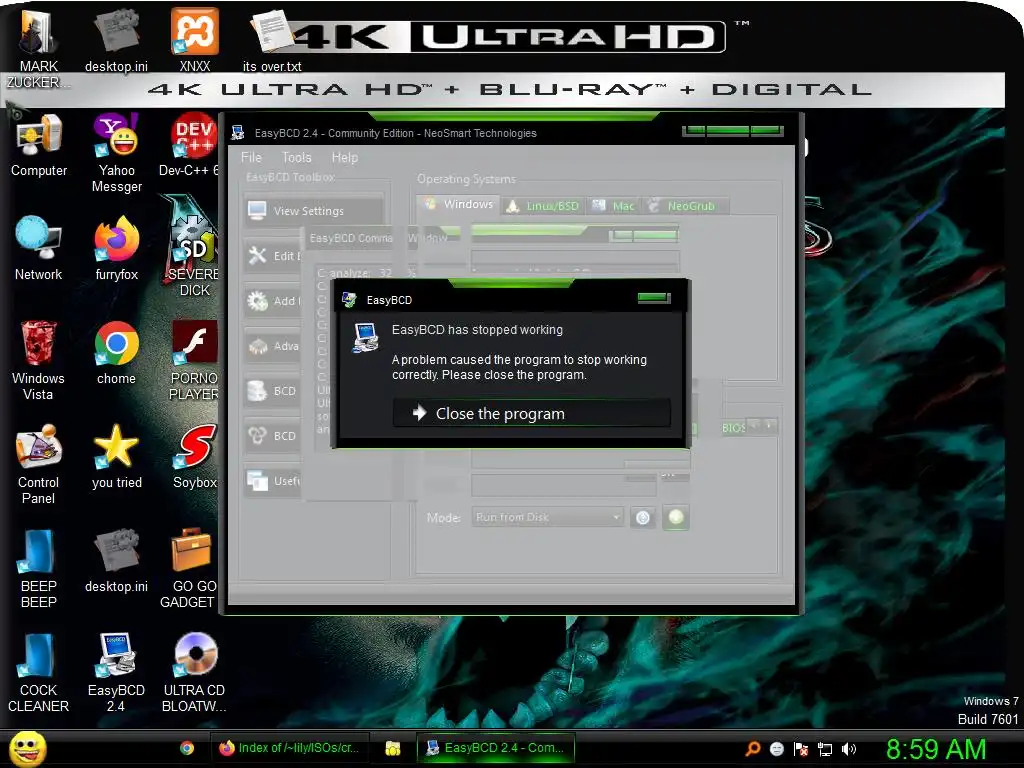
Task: Open the 'its over.txt' file
Action: [272, 40]
